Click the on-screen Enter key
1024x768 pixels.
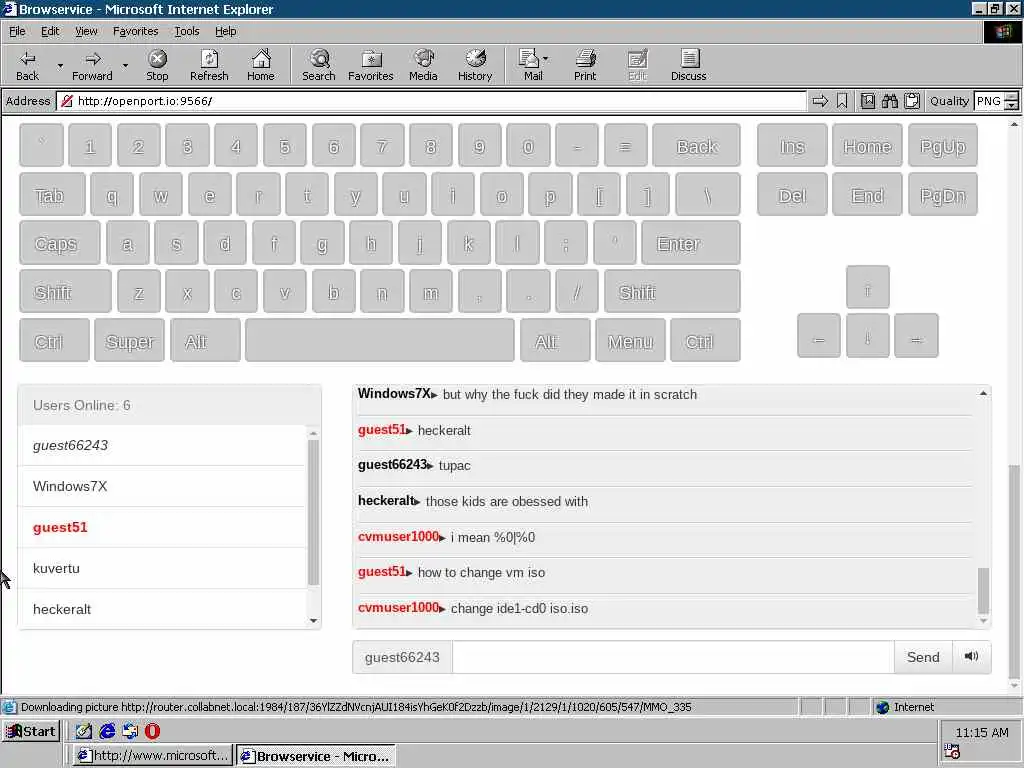pos(691,243)
